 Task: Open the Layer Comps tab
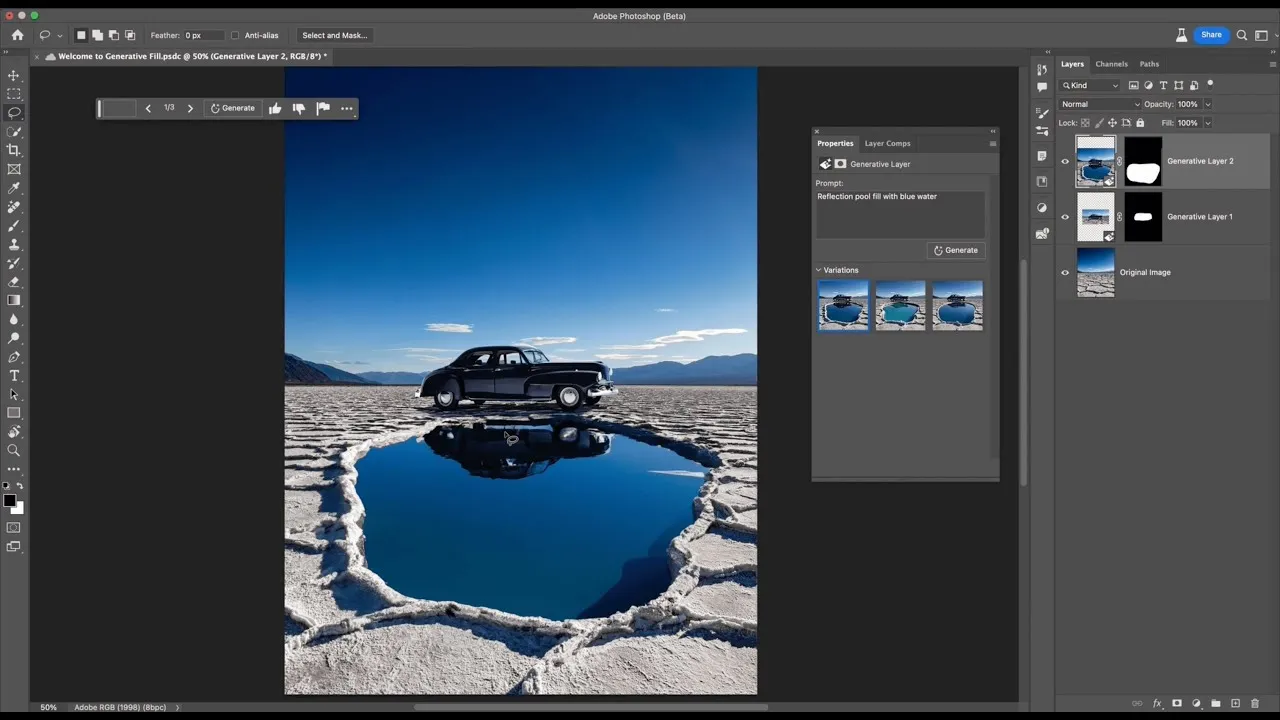887,143
